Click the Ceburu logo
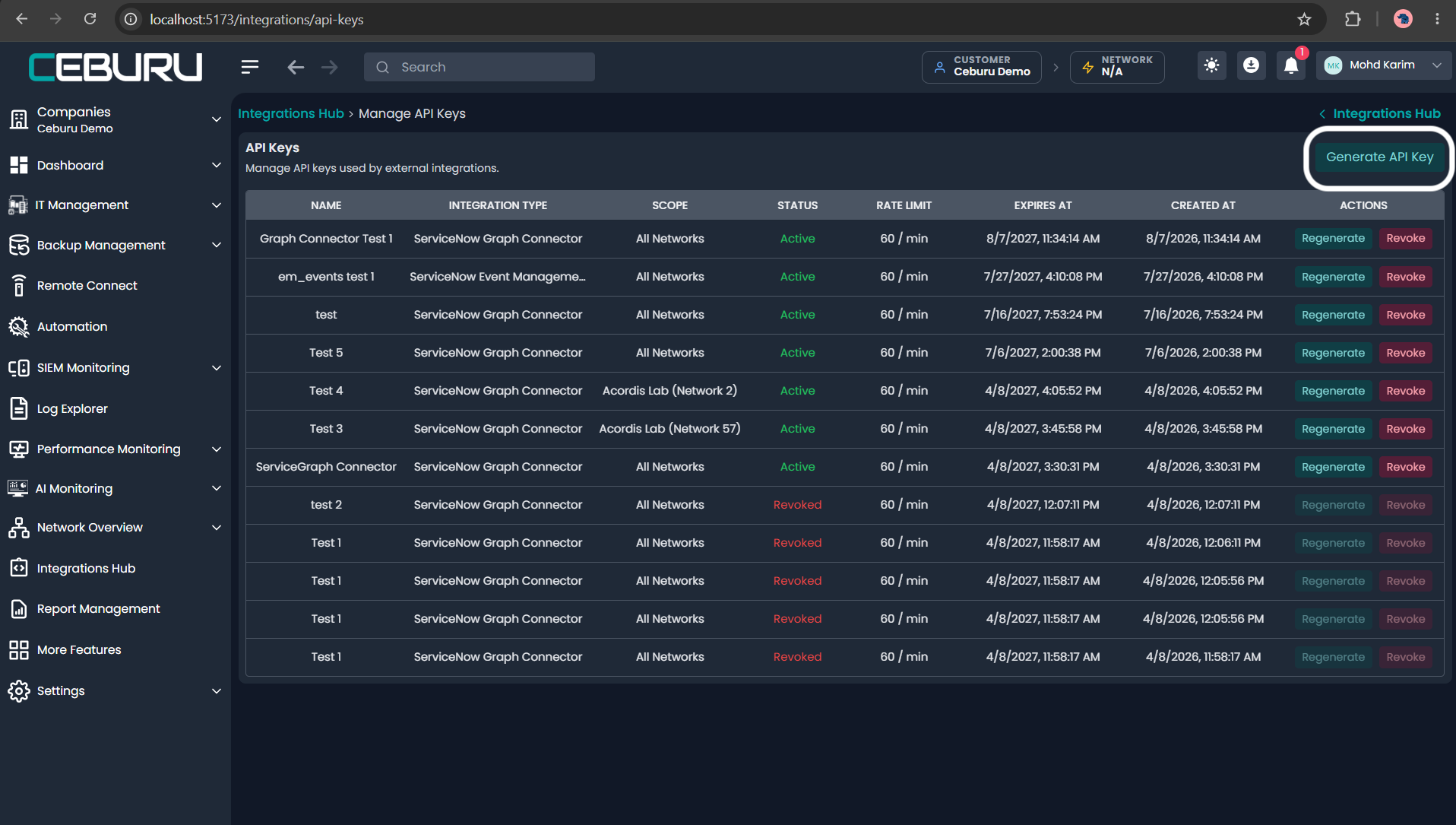The height and width of the screenshot is (825, 1456). tap(116, 67)
